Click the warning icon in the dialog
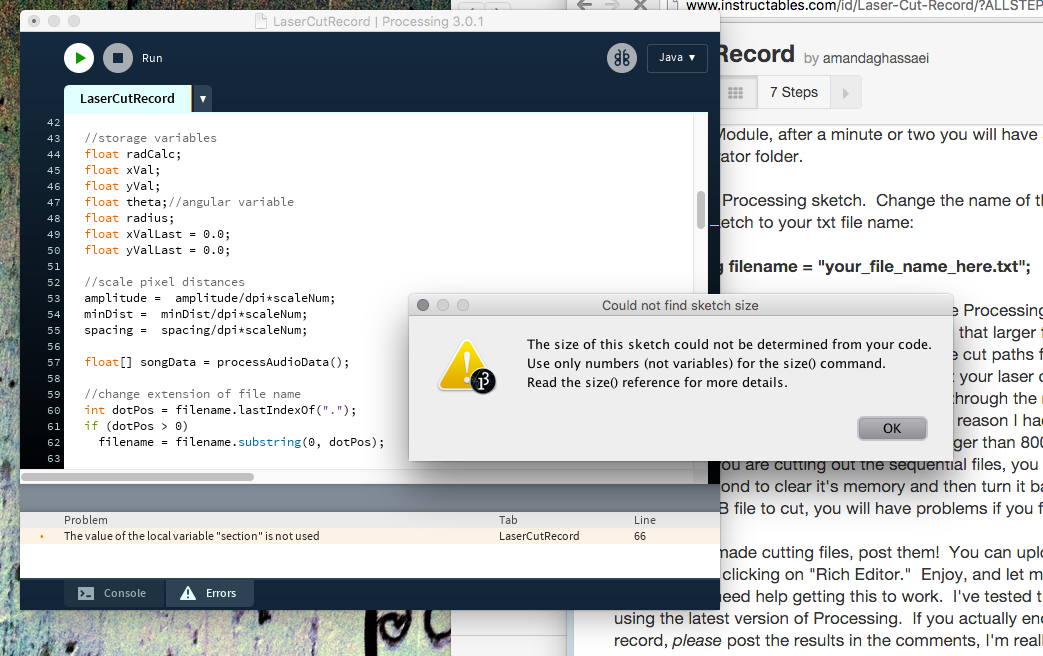 coord(467,366)
